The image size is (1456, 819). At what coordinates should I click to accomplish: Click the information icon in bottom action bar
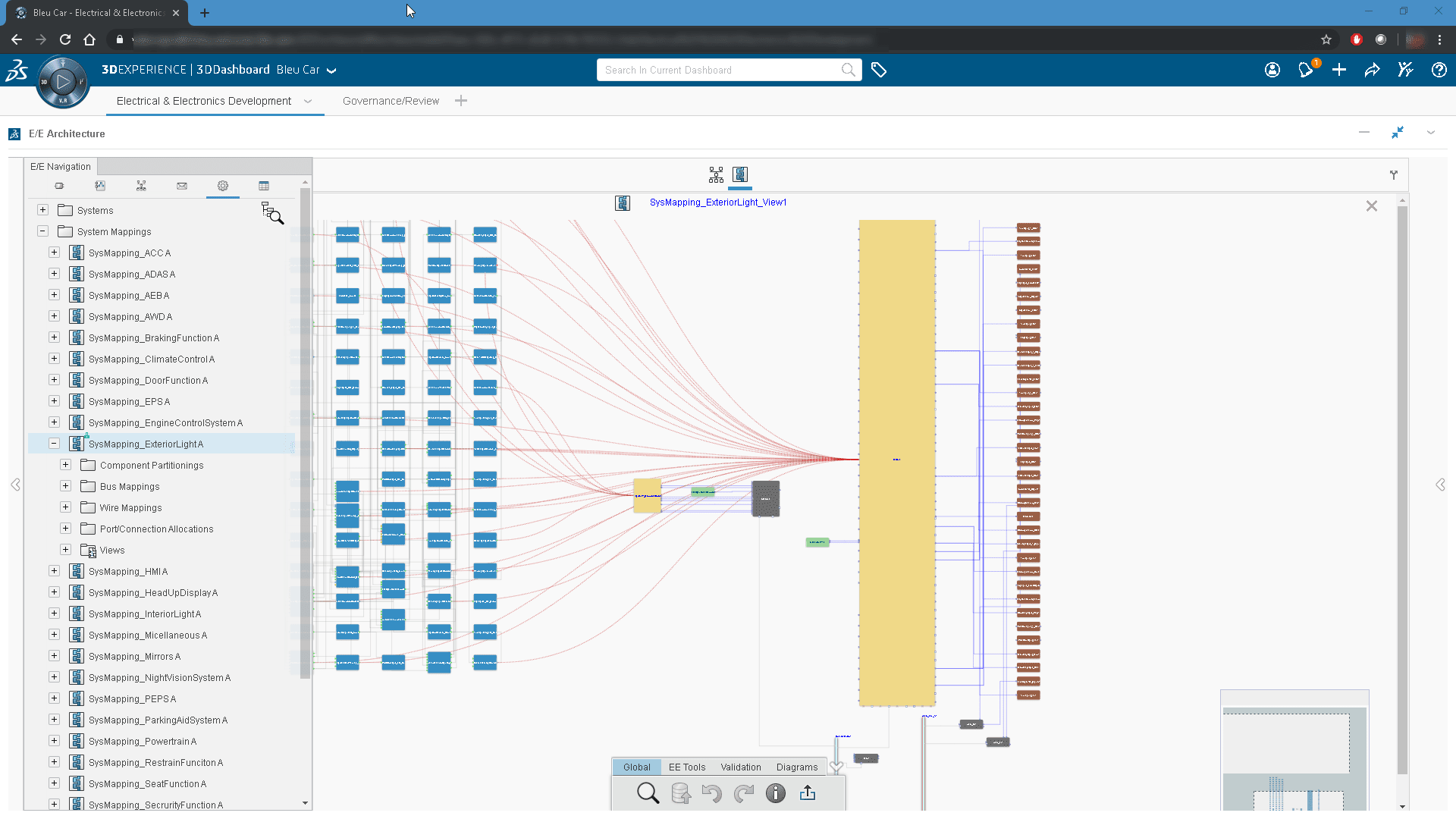775,793
